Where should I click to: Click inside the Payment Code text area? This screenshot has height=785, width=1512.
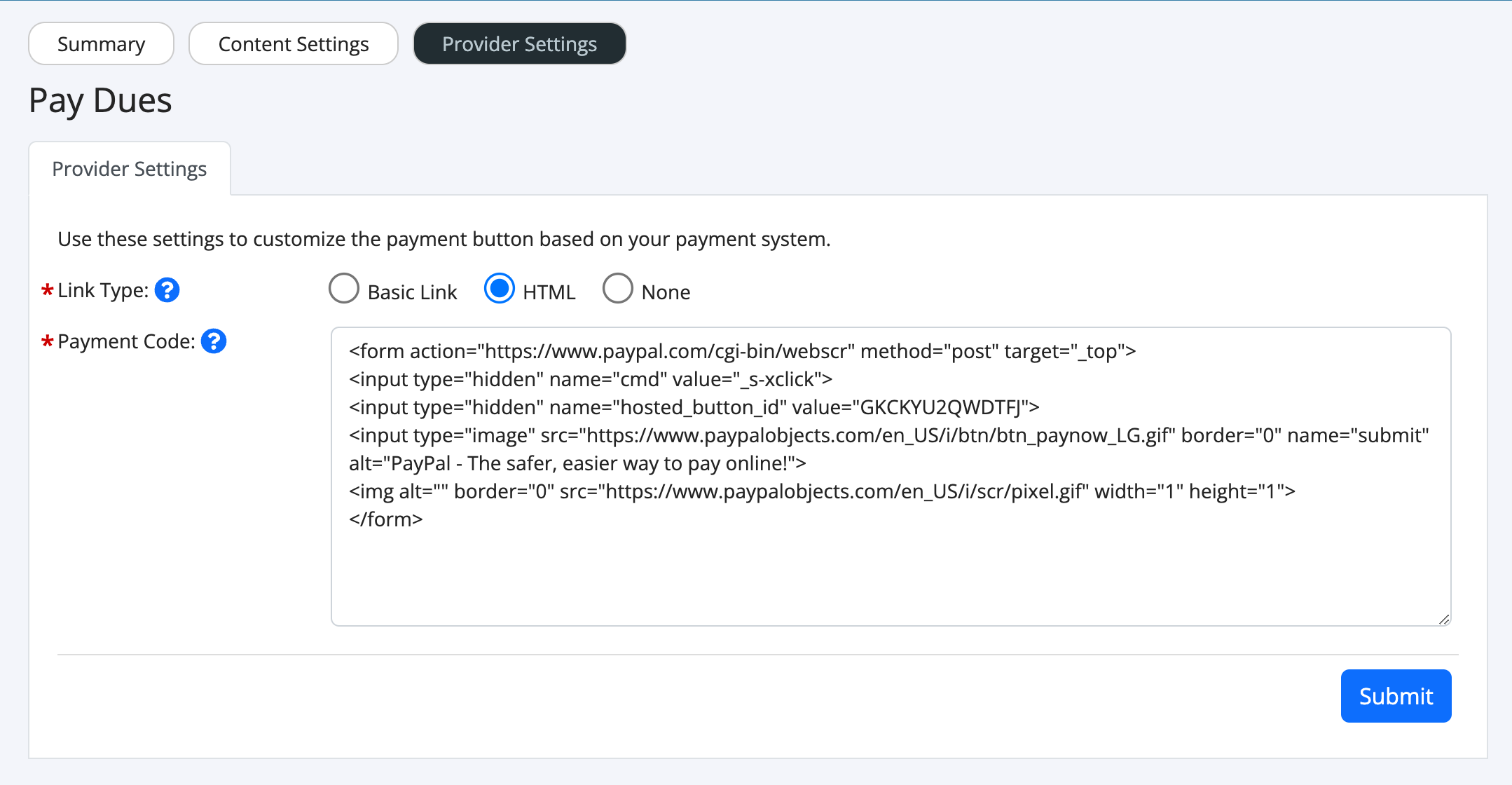point(891,477)
